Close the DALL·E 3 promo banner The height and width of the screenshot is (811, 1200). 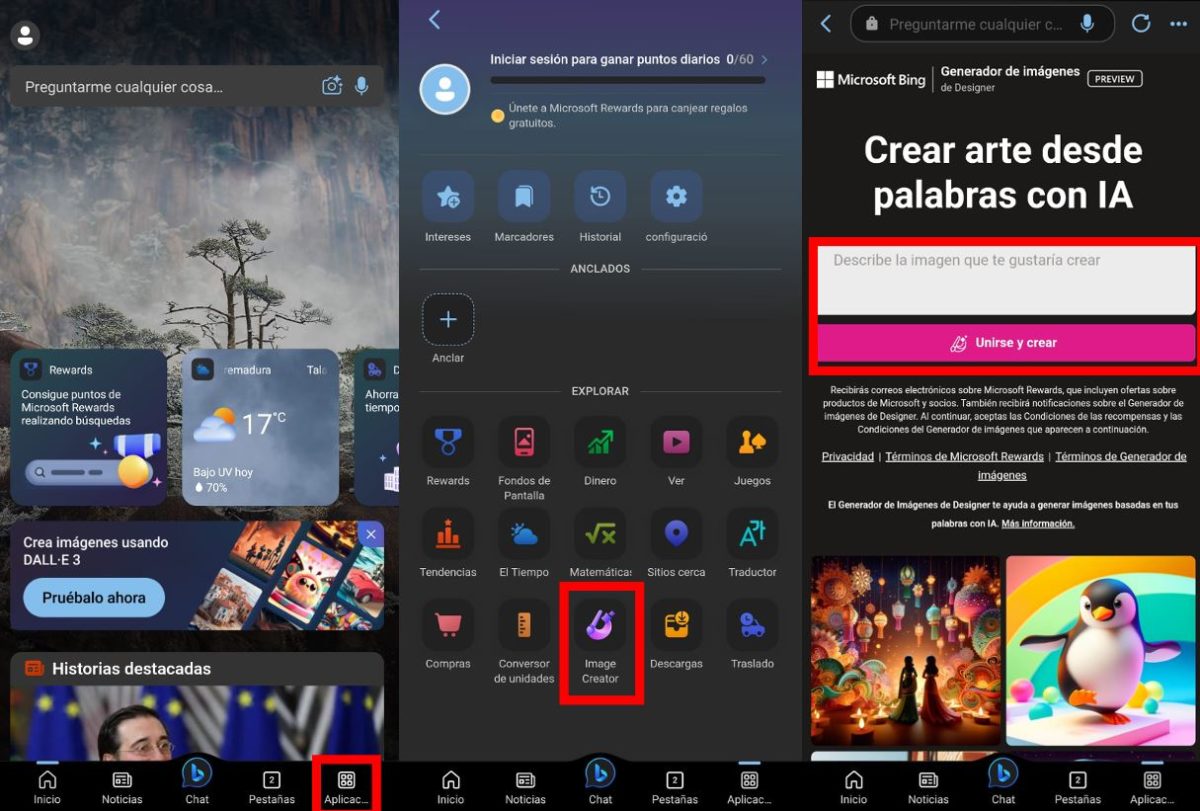click(371, 534)
